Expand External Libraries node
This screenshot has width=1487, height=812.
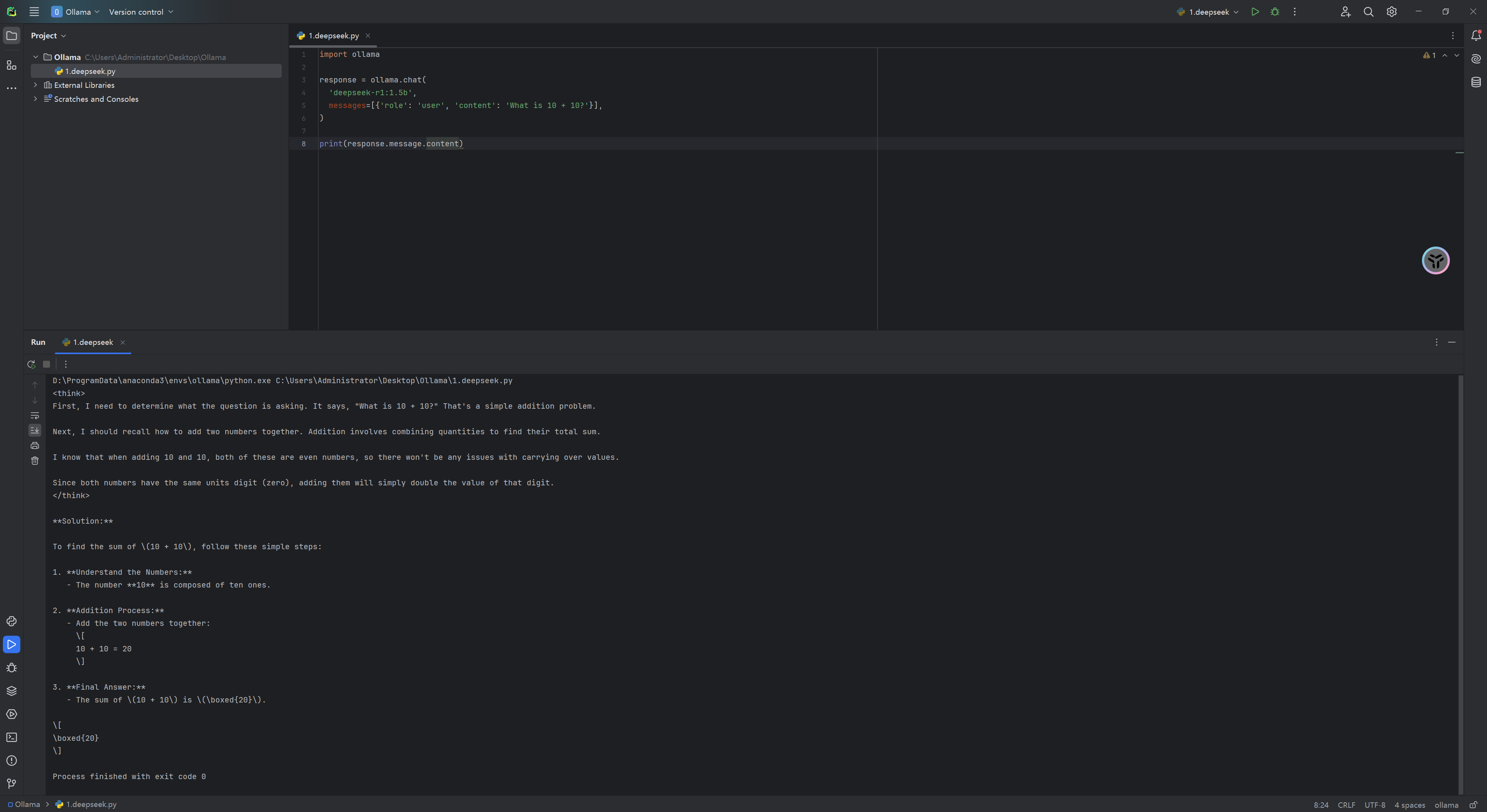[x=35, y=85]
